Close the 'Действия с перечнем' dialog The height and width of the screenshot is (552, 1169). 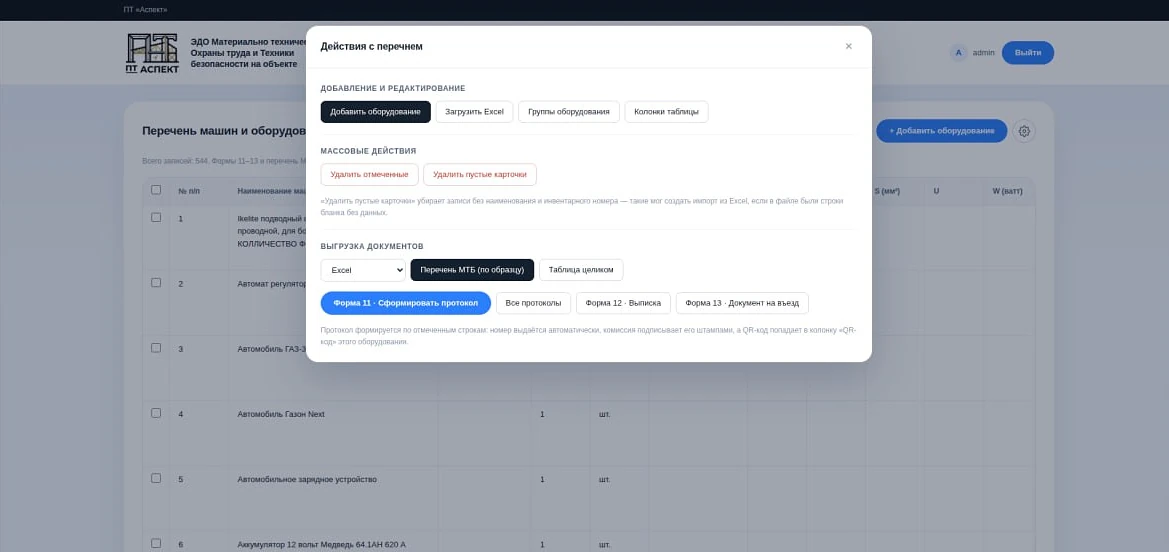point(848,46)
